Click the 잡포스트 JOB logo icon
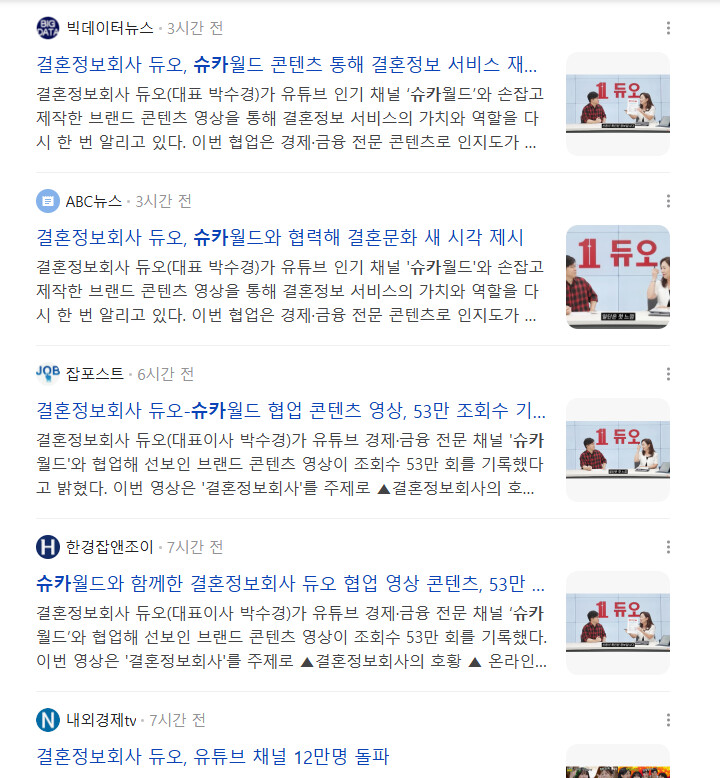 coord(48,374)
